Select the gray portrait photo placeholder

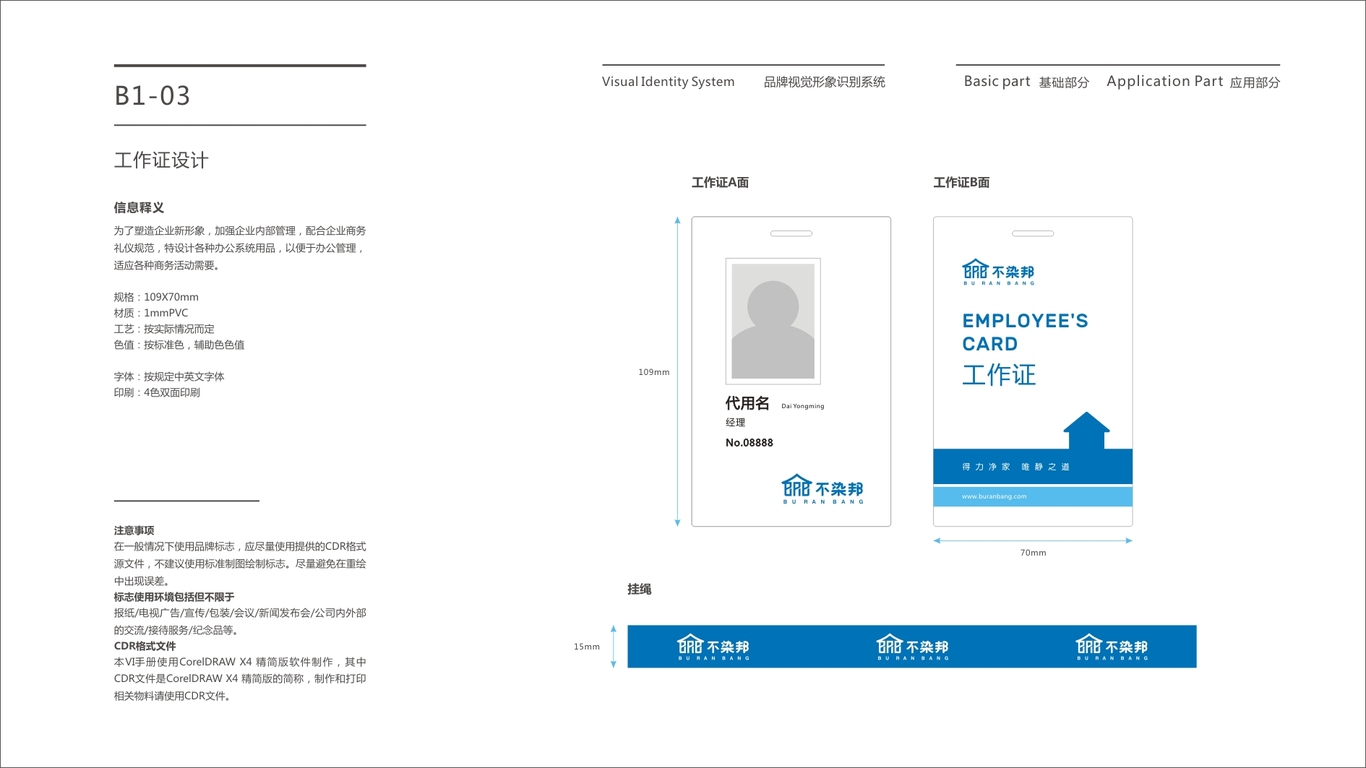[773, 321]
